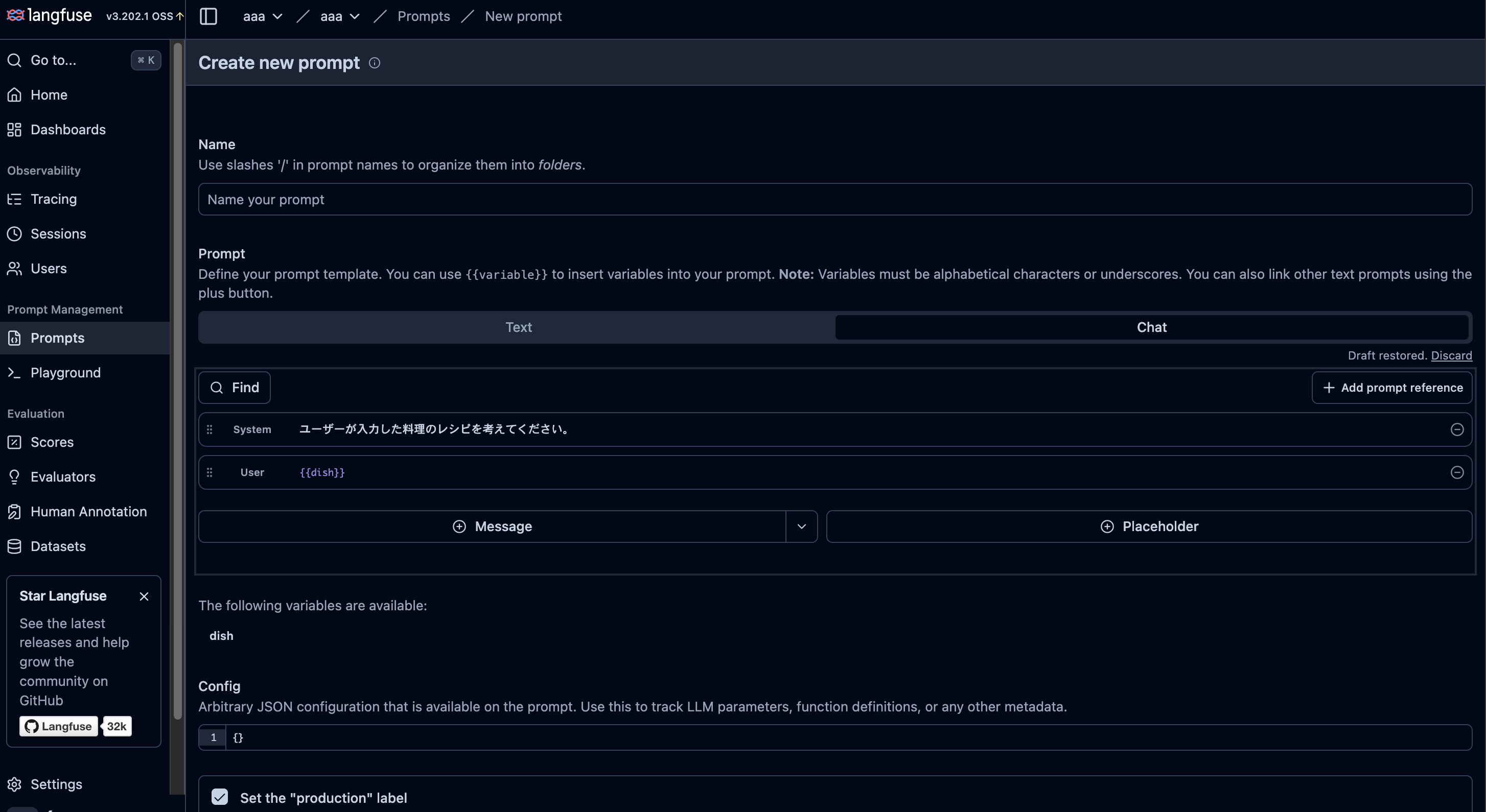
Task: Add a new Message
Action: coord(492,527)
